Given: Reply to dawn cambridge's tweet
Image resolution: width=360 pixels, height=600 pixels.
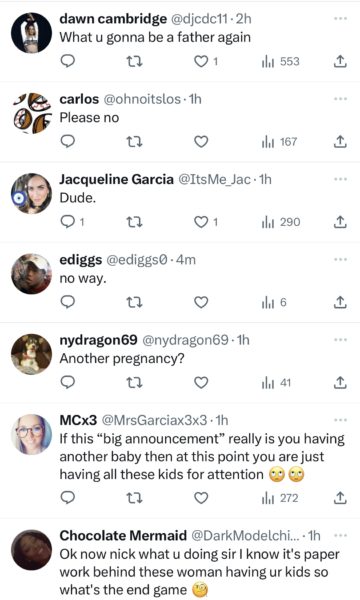Looking at the screenshot, I should click(x=68, y=61).
